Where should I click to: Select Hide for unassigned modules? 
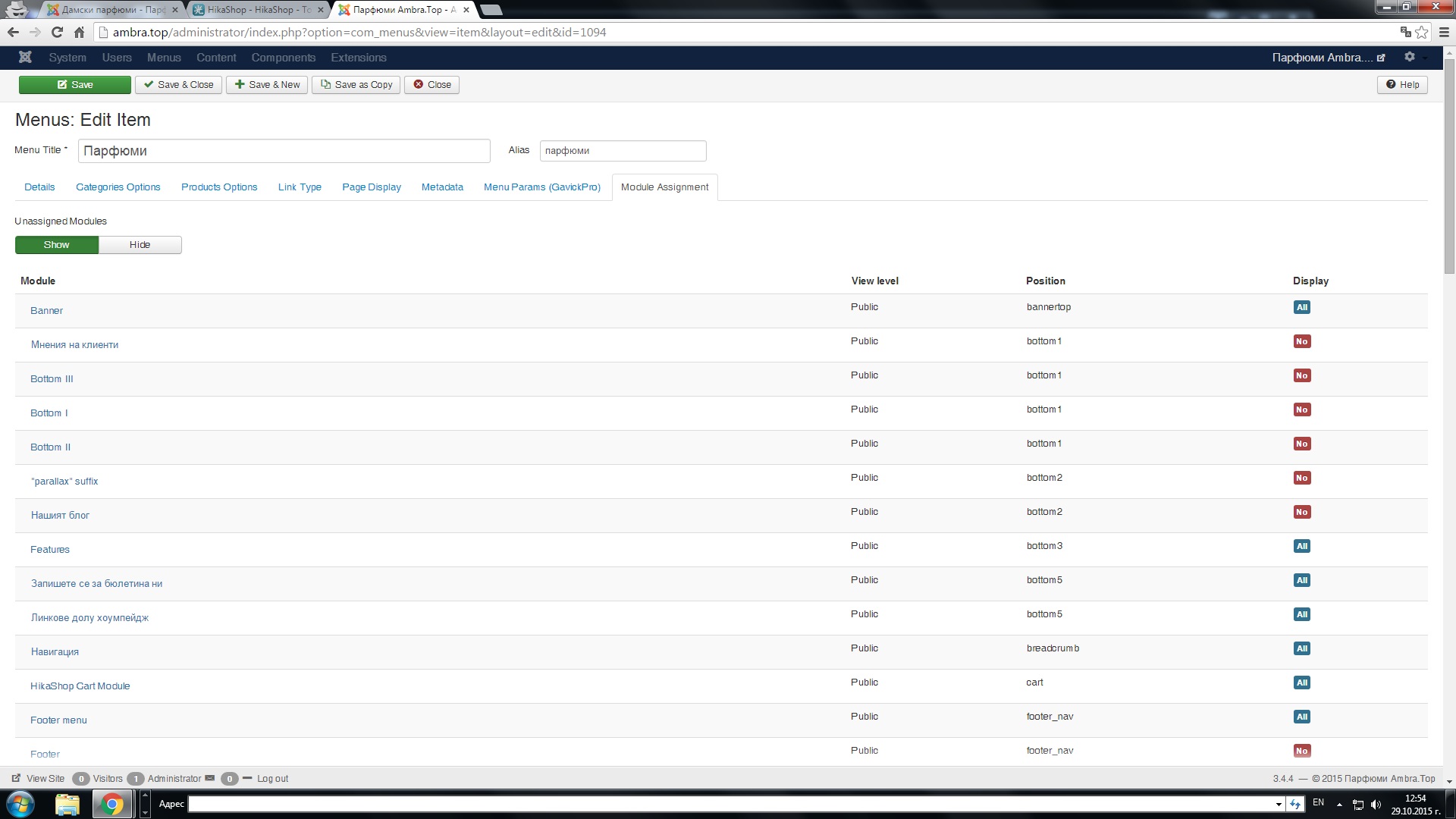(140, 245)
